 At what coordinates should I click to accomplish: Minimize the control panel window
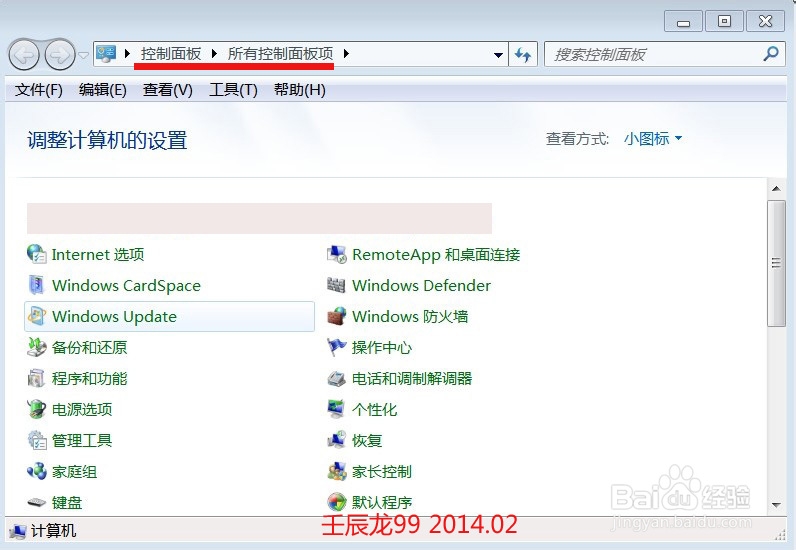click(x=683, y=21)
